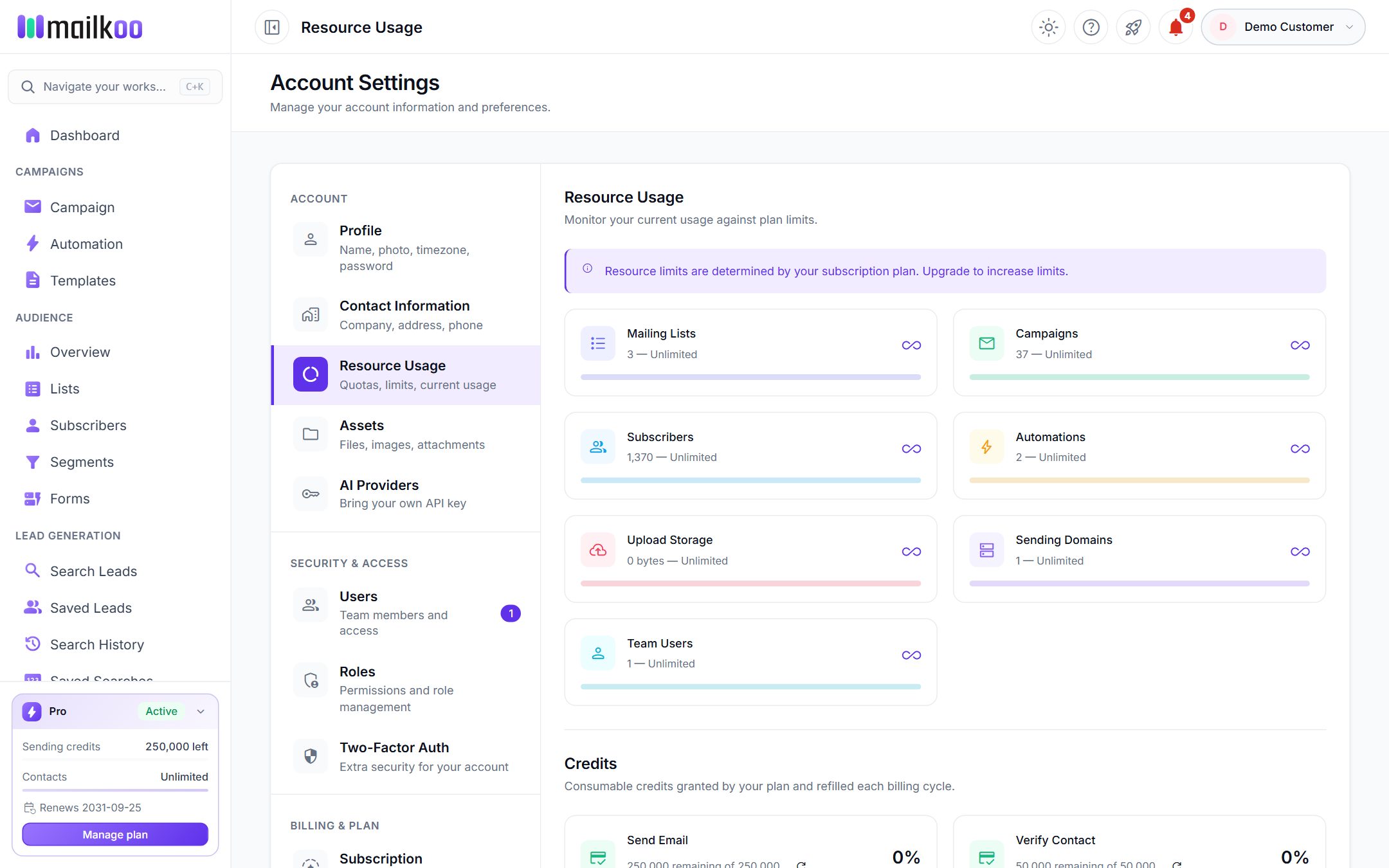
Task: Open Two-Factor Auth settings
Action: [406, 756]
